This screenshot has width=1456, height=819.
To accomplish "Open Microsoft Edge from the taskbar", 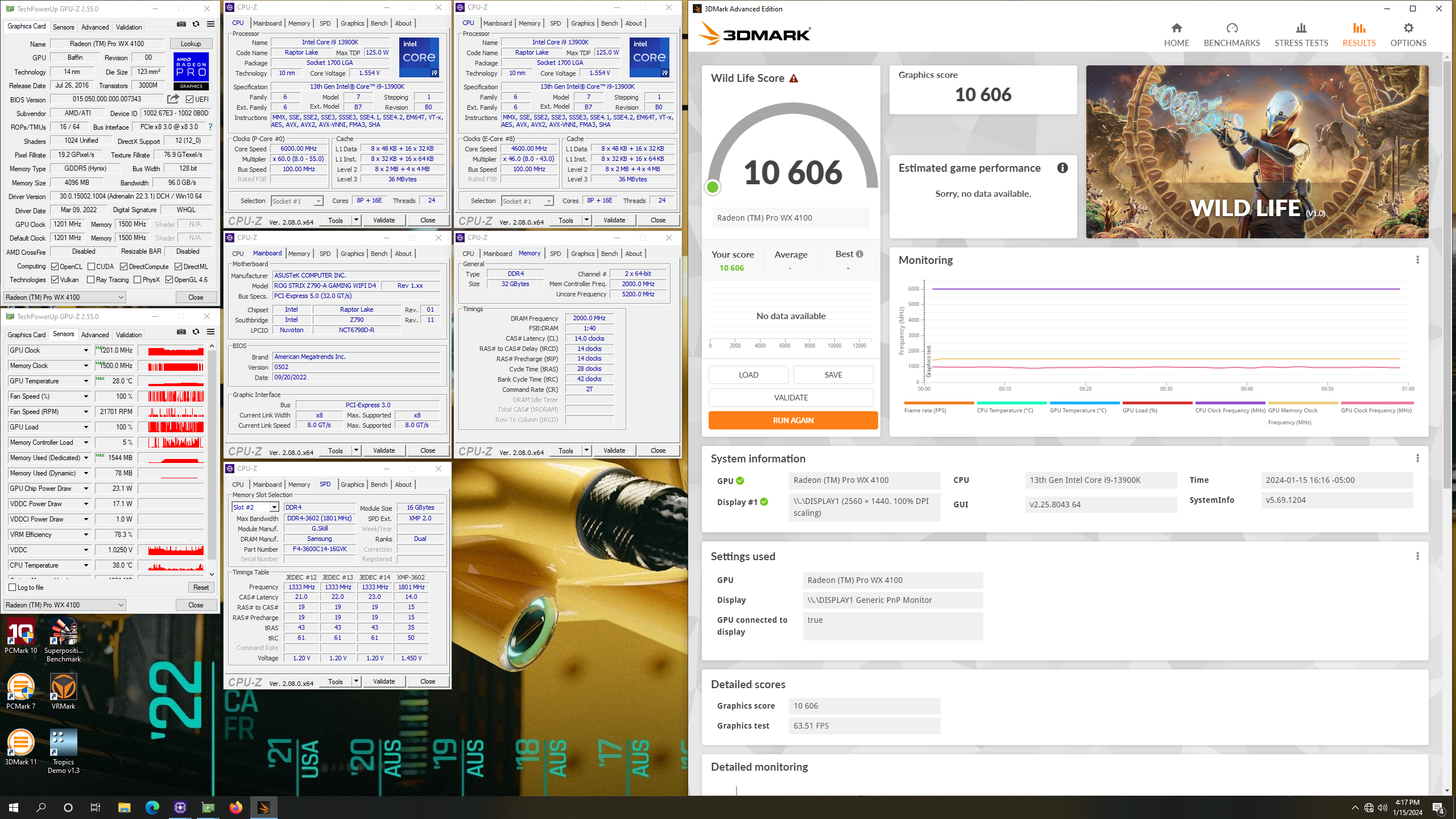I will [152, 808].
